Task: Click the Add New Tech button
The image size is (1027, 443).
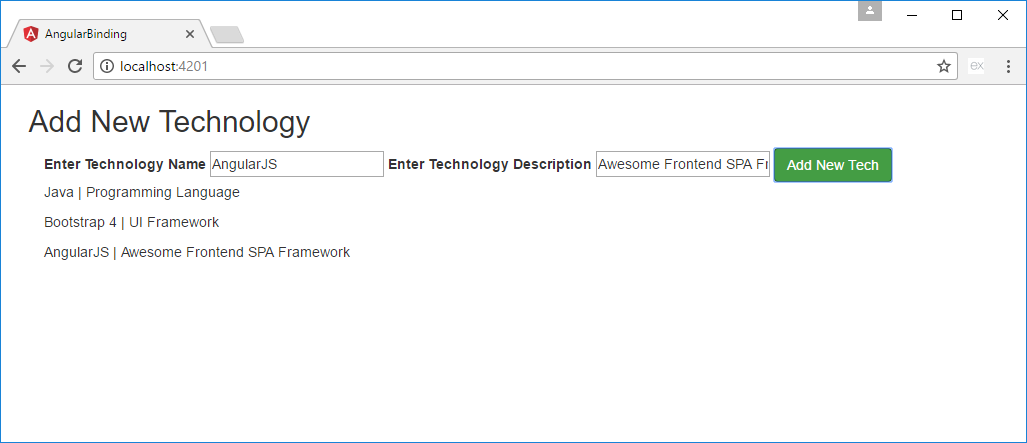Action: click(x=832, y=165)
